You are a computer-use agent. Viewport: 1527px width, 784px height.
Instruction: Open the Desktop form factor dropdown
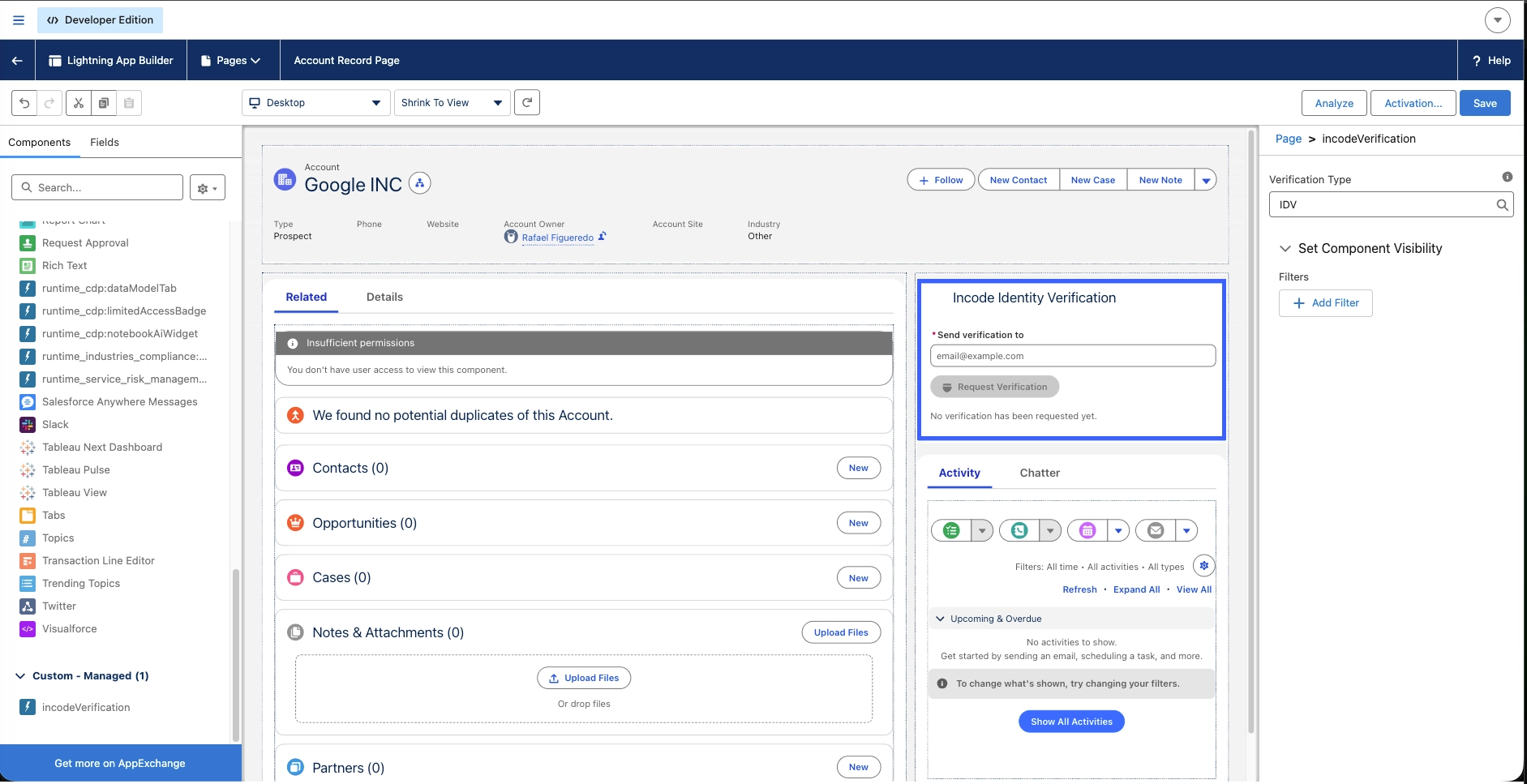[x=316, y=103]
